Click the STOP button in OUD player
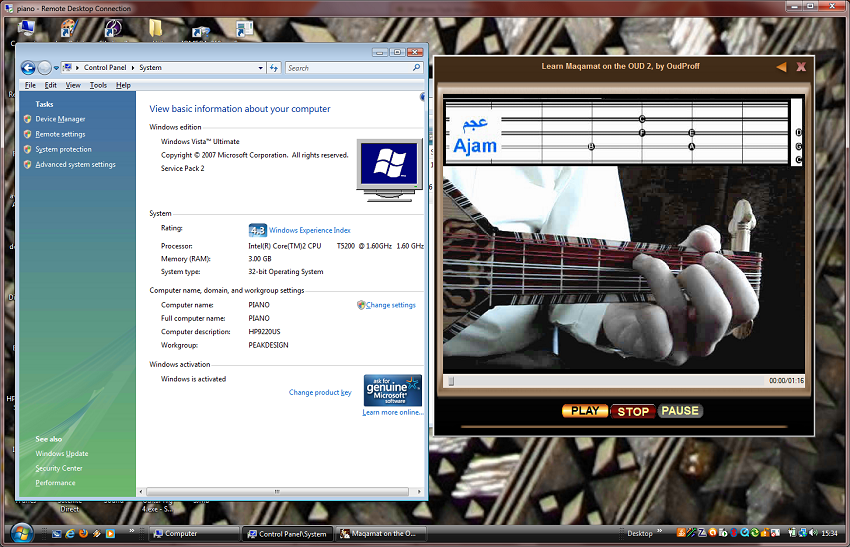The width and height of the screenshot is (850, 547). [633, 411]
